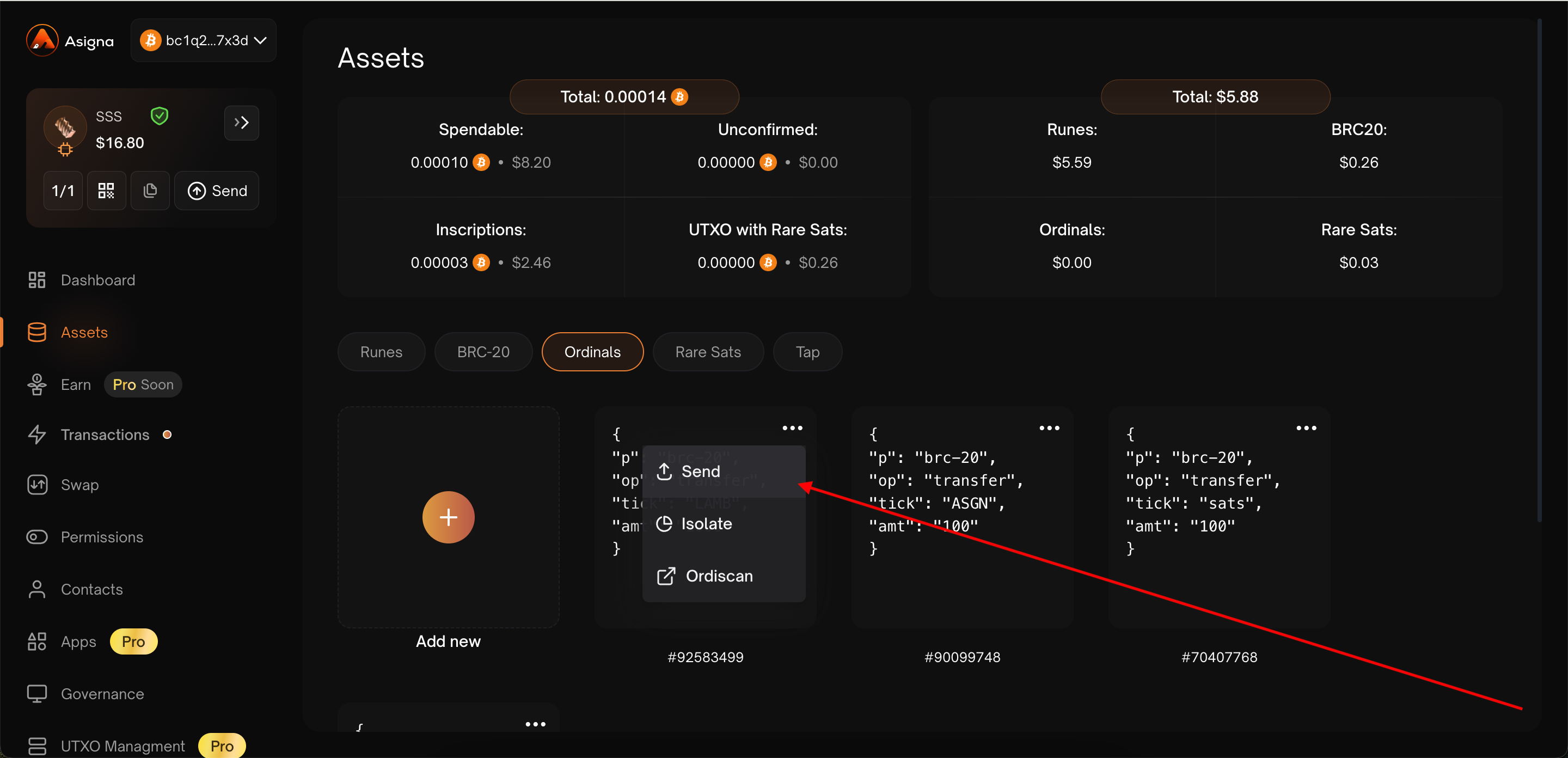Click the green verified shield icon
This screenshot has height=758, width=1568.
(x=160, y=115)
